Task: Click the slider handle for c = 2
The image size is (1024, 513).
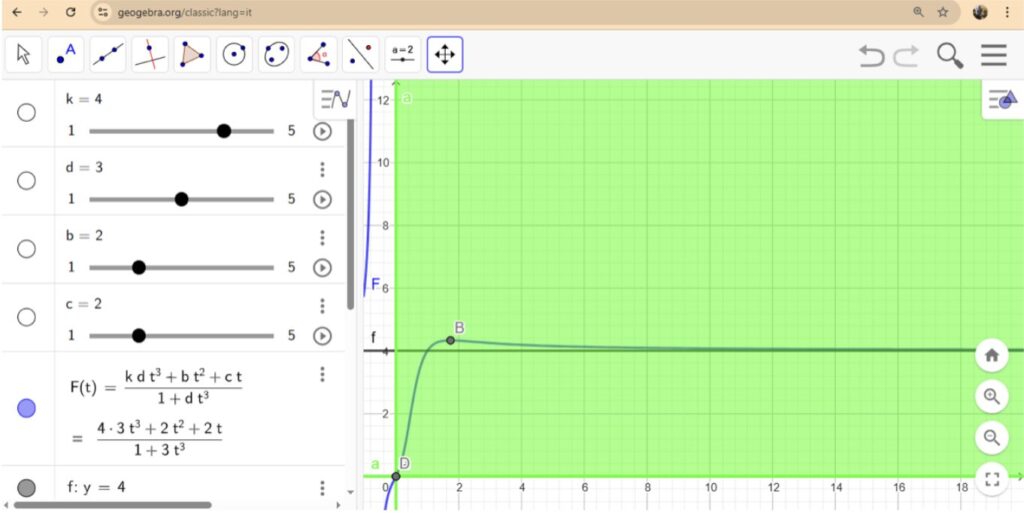Action: tap(139, 335)
